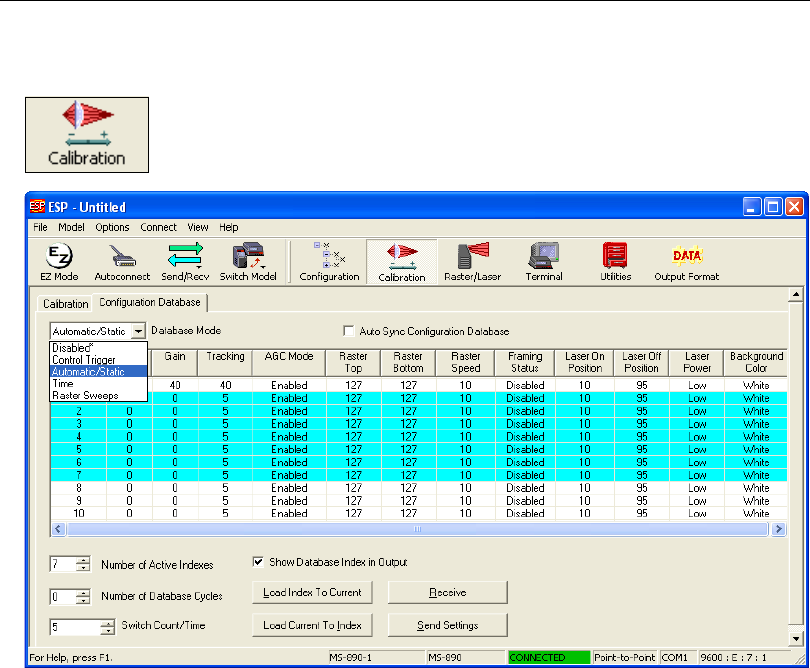Select Control Trigger in the mode list

click(x=84, y=360)
